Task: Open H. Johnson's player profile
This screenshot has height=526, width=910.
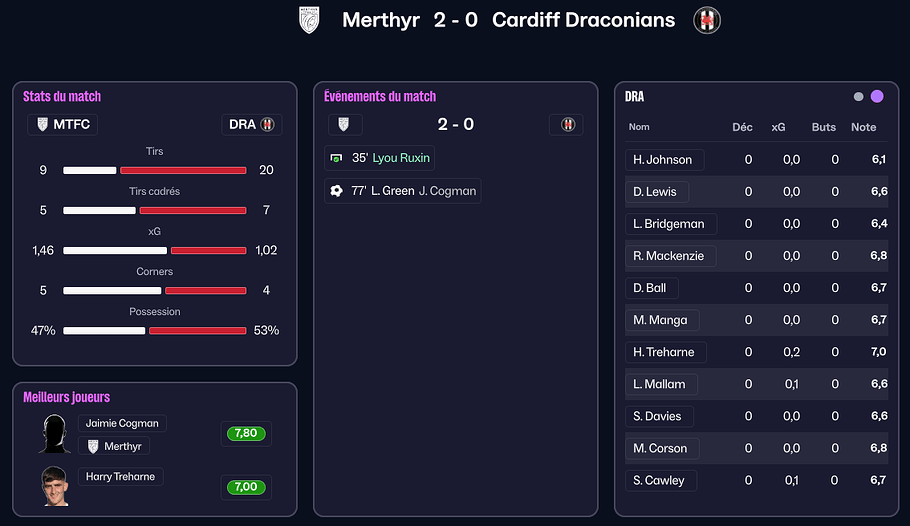Action: [x=662, y=159]
